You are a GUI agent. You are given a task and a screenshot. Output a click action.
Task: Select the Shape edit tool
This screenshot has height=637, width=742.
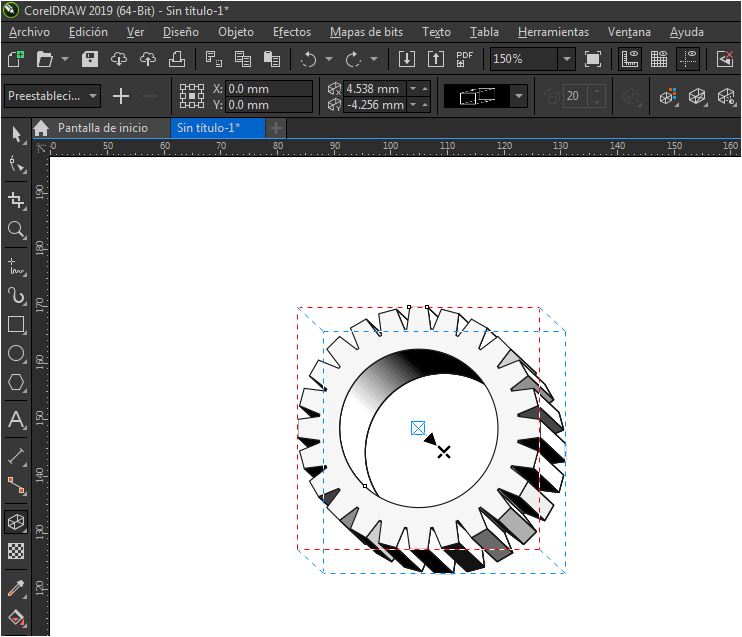(17, 165)
